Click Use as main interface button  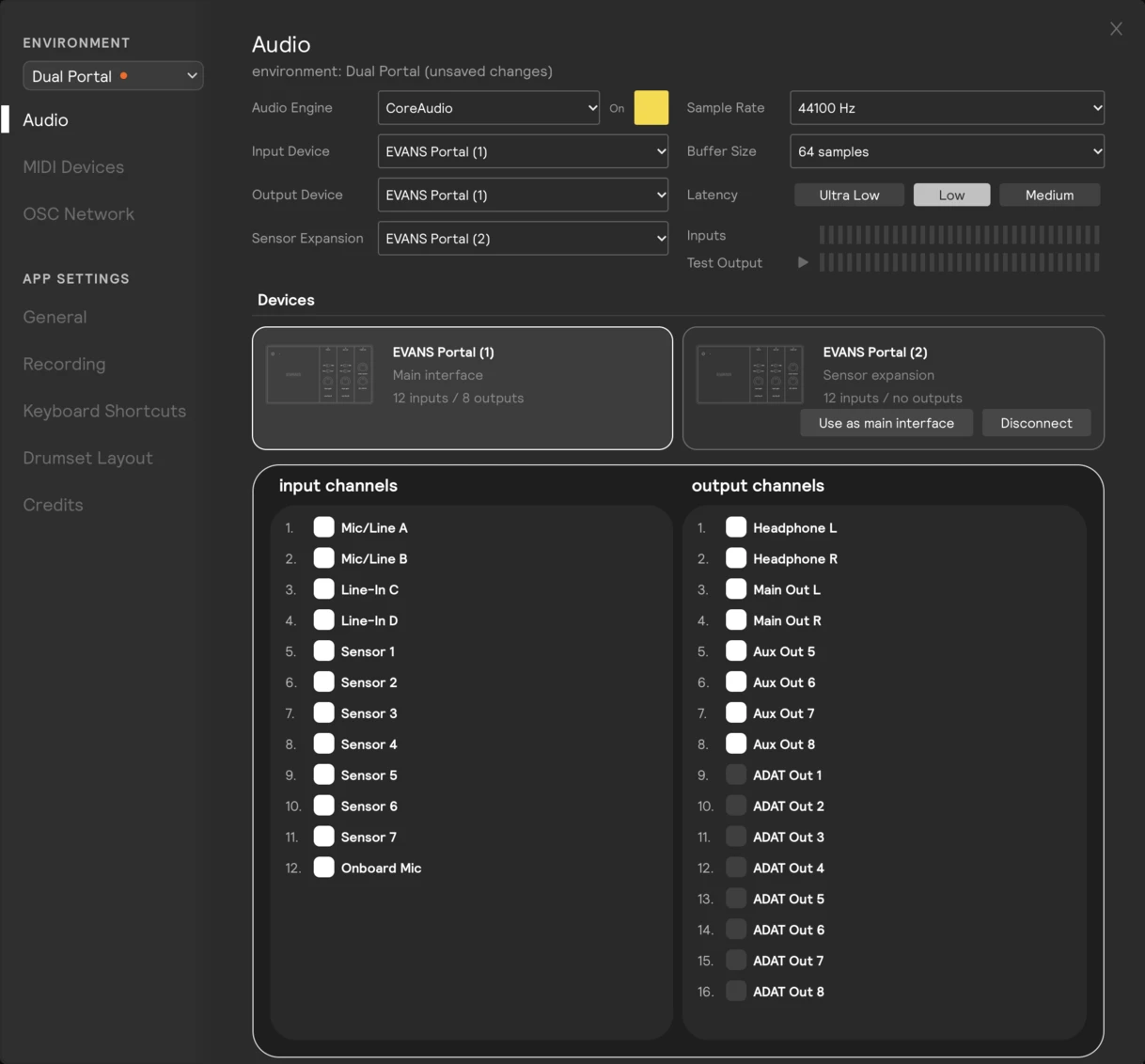886,423
